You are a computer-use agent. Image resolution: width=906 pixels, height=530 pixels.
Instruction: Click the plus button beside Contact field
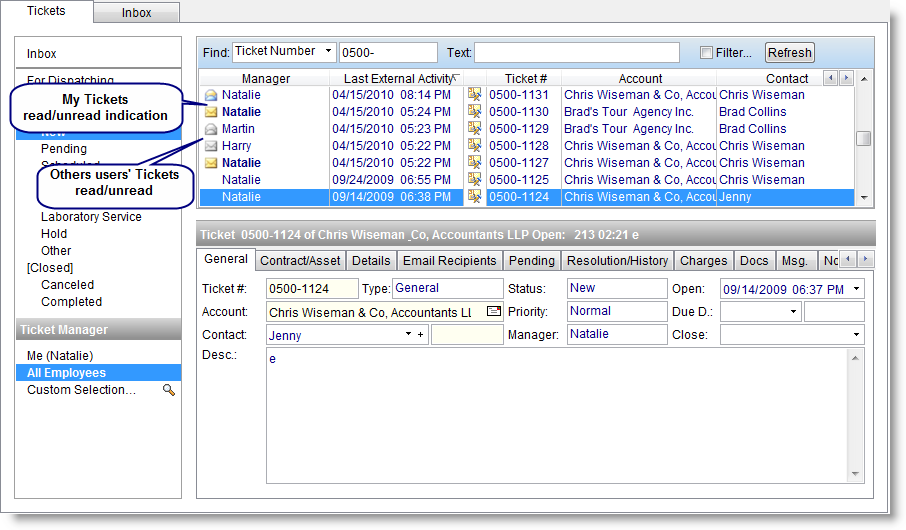(421, 336)
